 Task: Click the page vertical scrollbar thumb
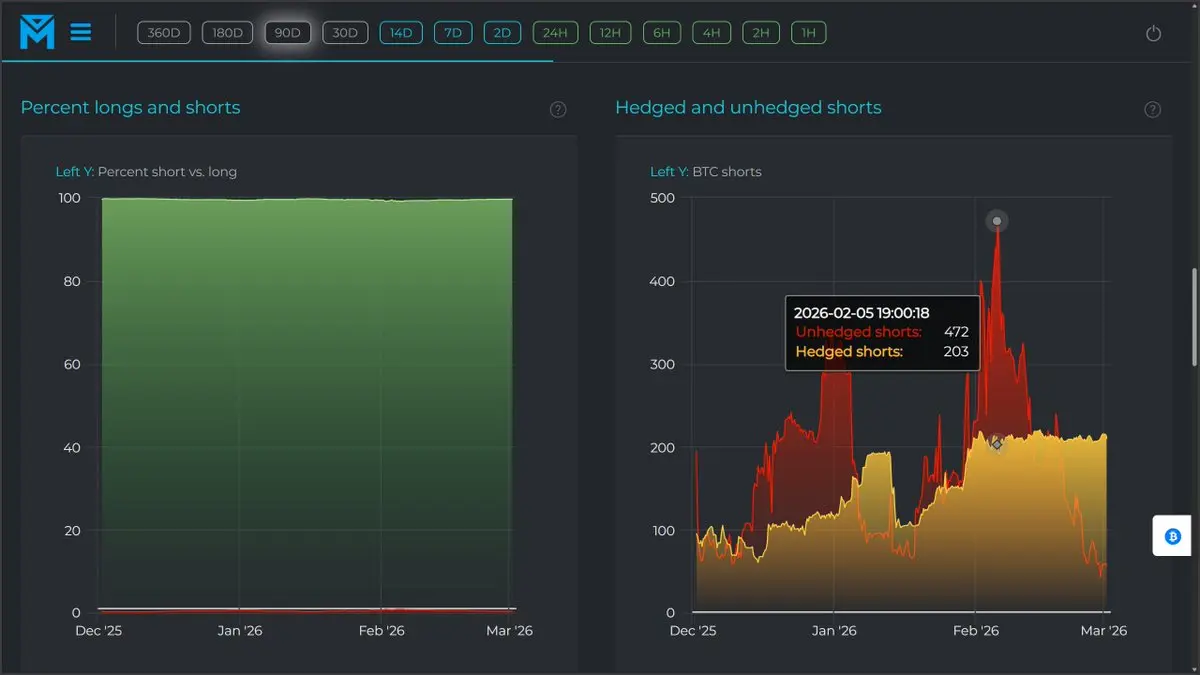[x=1195, y=316]
